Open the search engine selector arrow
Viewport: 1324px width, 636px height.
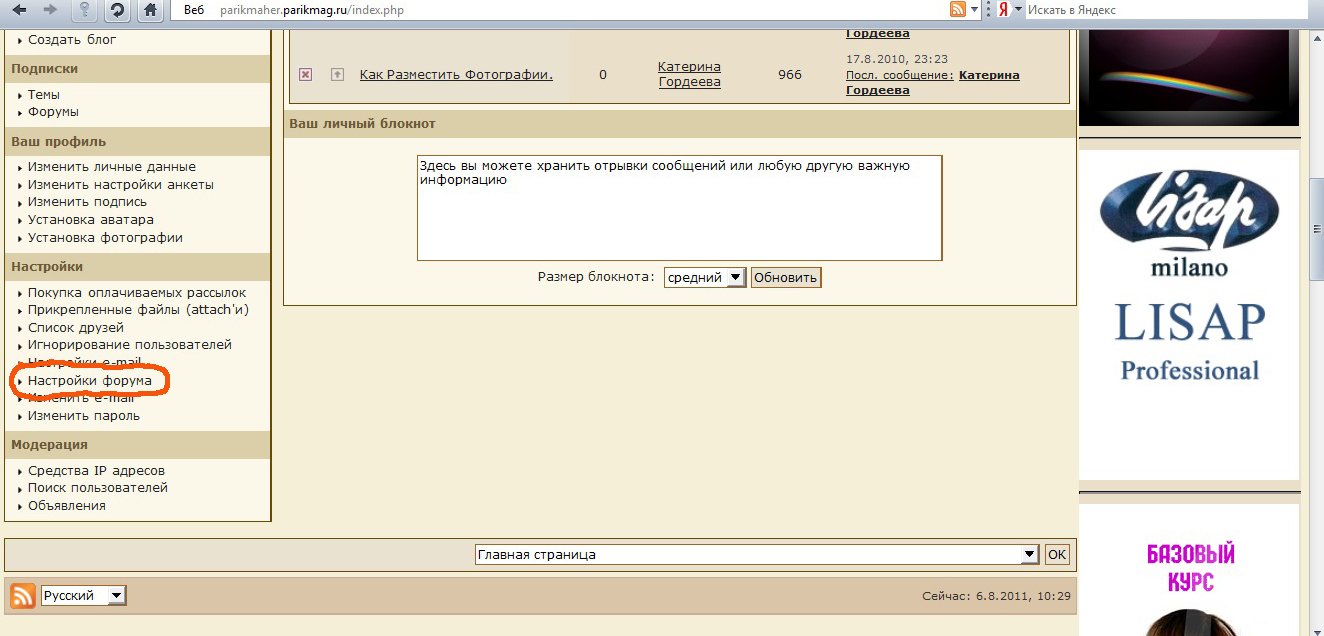click(x=1018, y=10)
